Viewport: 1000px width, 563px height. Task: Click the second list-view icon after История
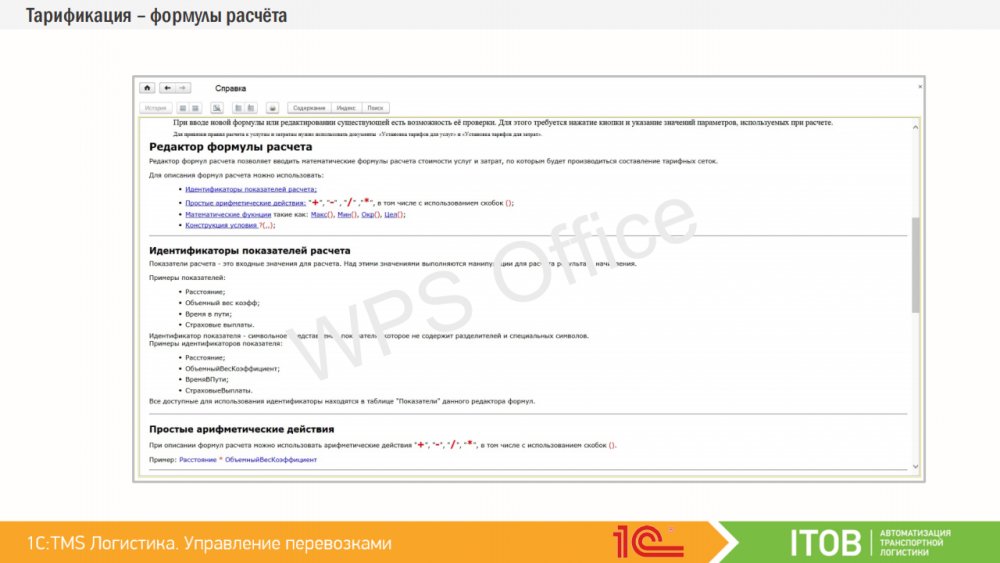pos(196,108)
